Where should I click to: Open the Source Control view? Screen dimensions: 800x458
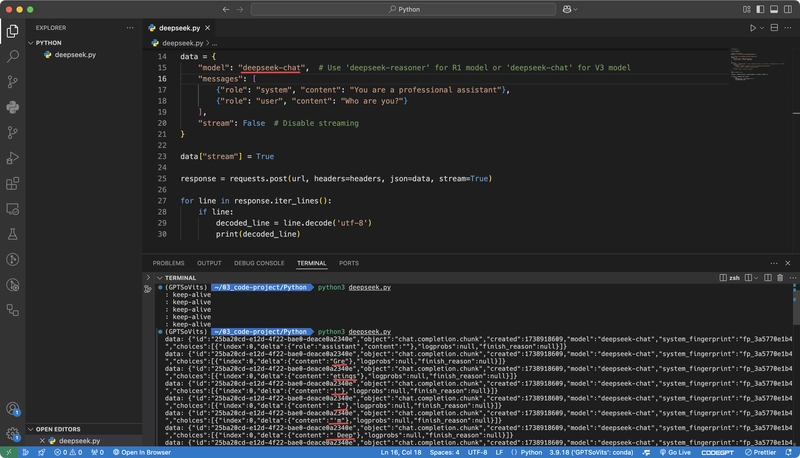[12, 82]
